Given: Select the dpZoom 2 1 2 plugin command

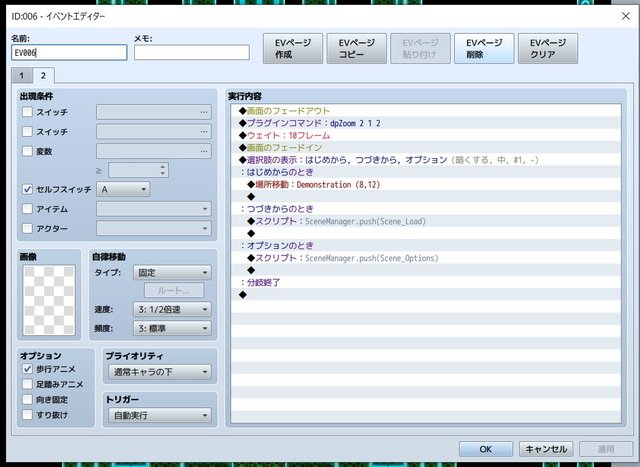Looking at the screenshot, I should 426,123.
